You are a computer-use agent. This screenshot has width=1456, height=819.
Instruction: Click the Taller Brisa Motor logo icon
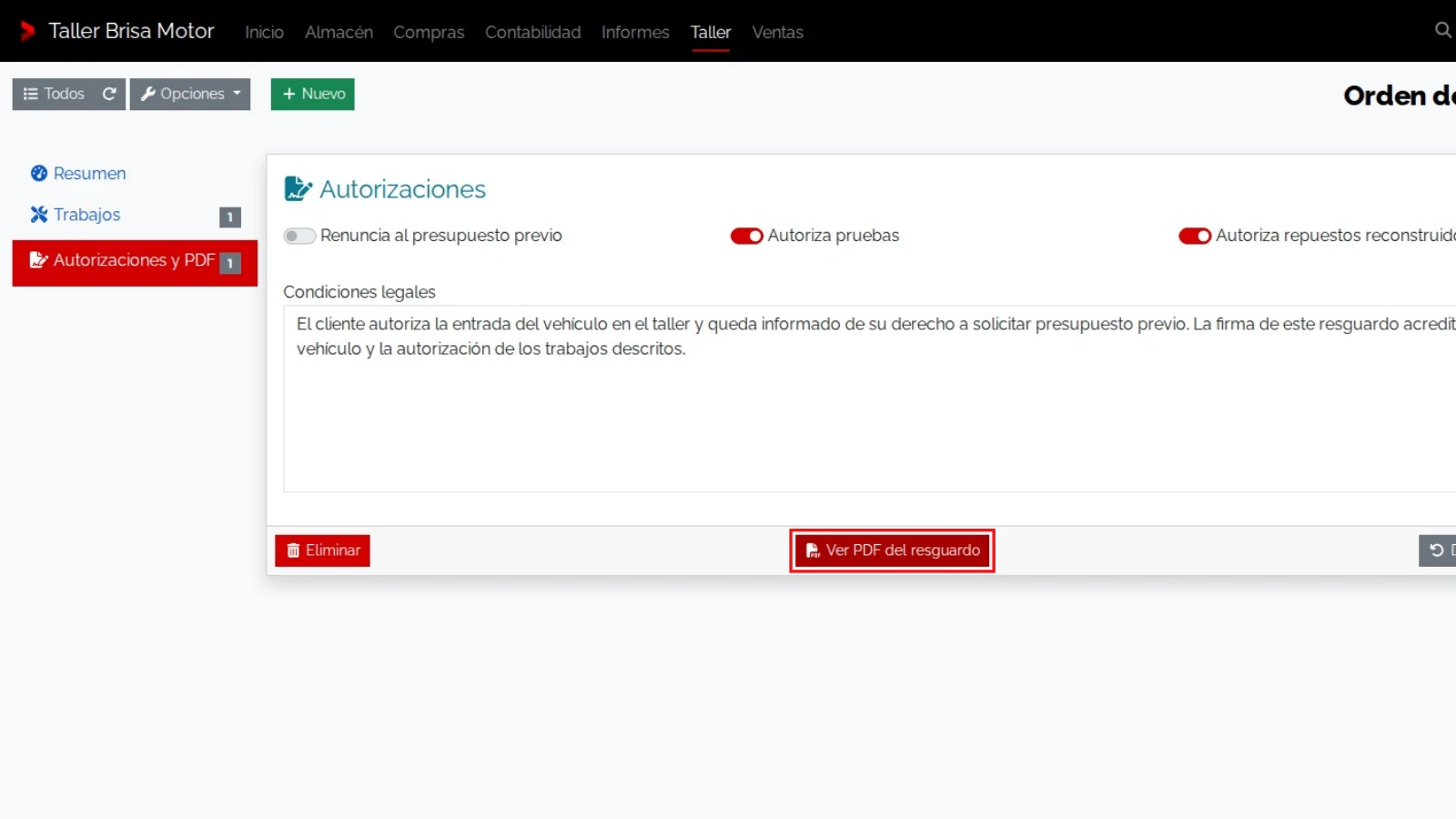(28, 31)
